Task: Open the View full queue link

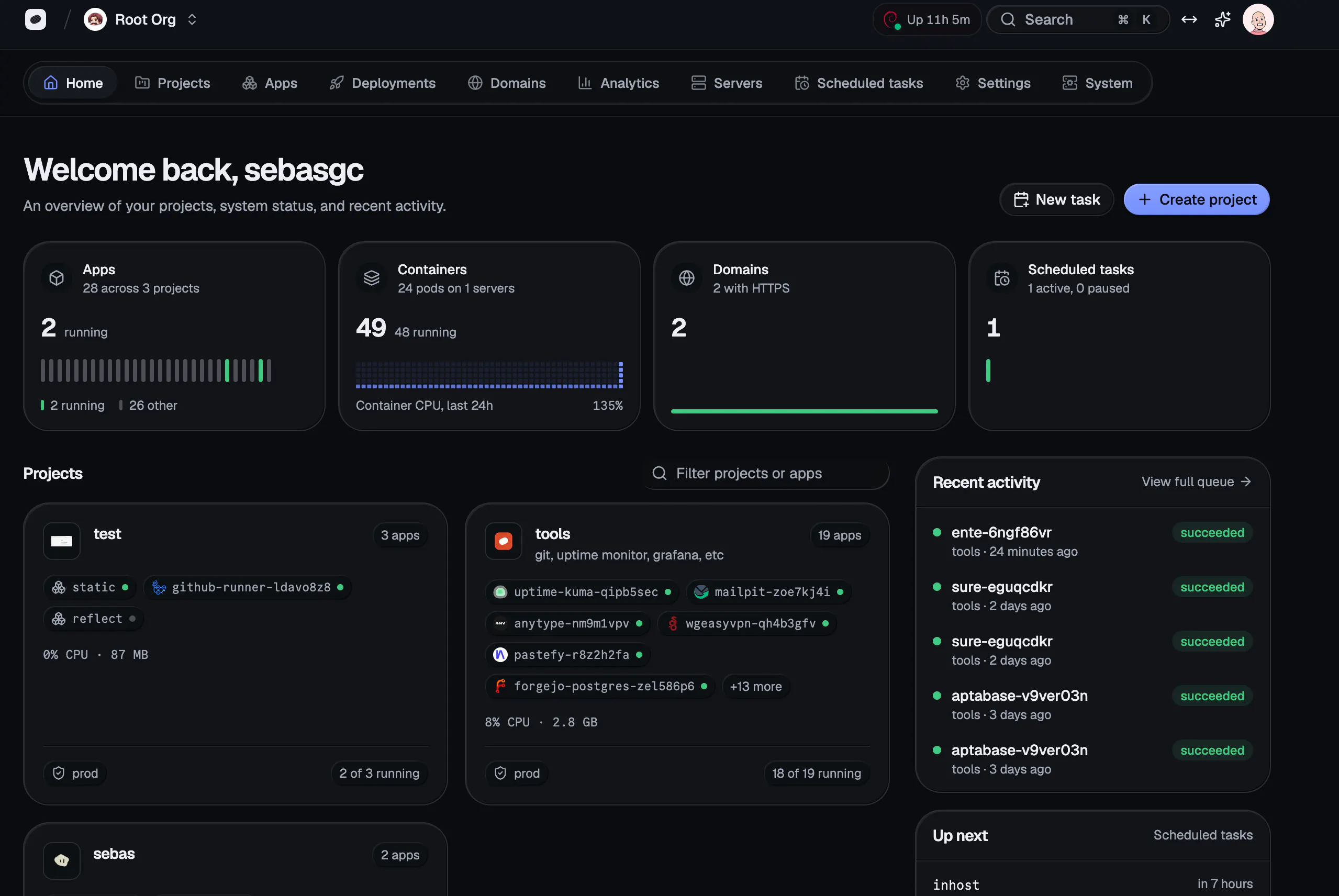Action: [1196, 481]
